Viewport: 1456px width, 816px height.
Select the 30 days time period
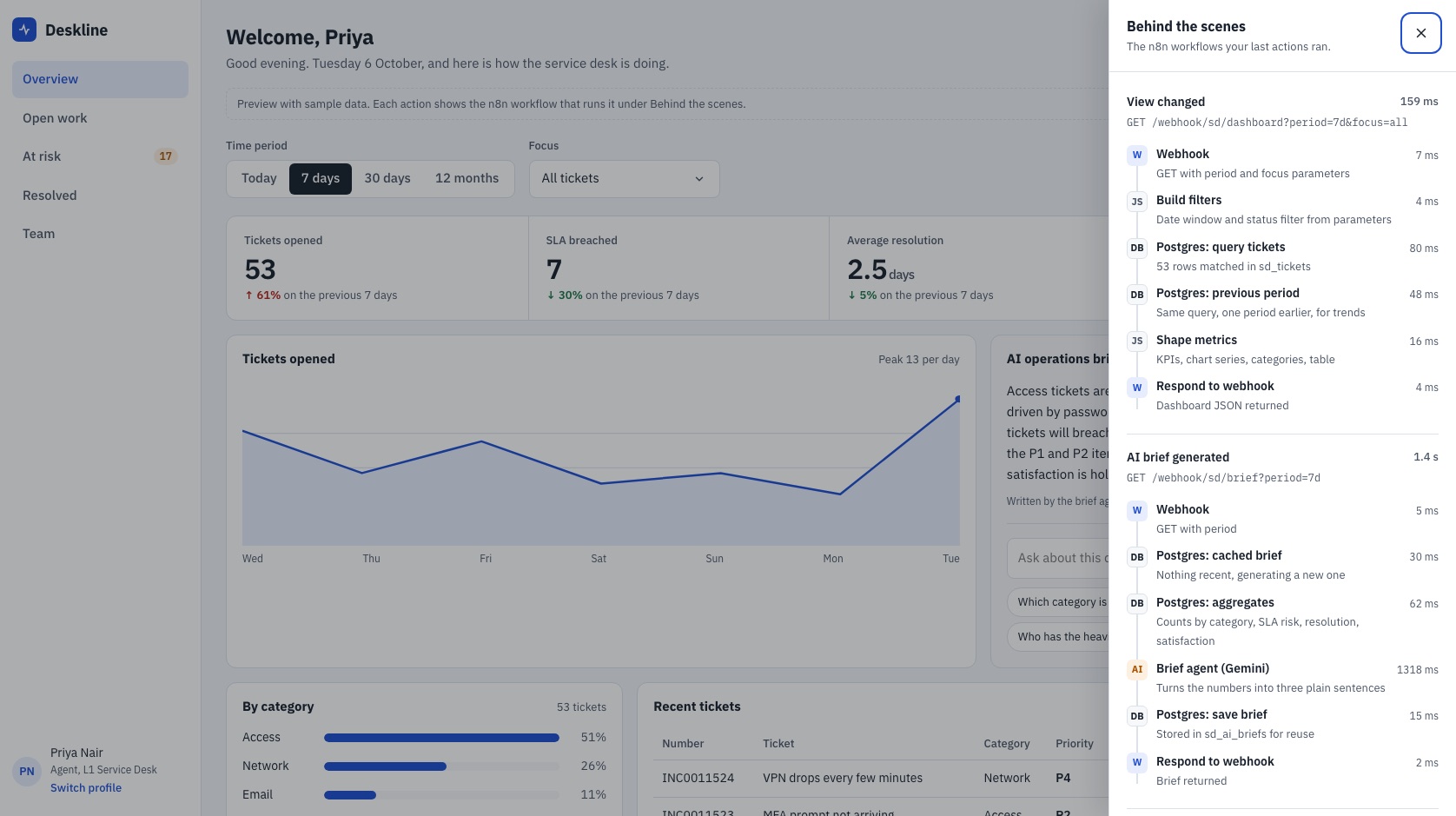pos(387,178)
